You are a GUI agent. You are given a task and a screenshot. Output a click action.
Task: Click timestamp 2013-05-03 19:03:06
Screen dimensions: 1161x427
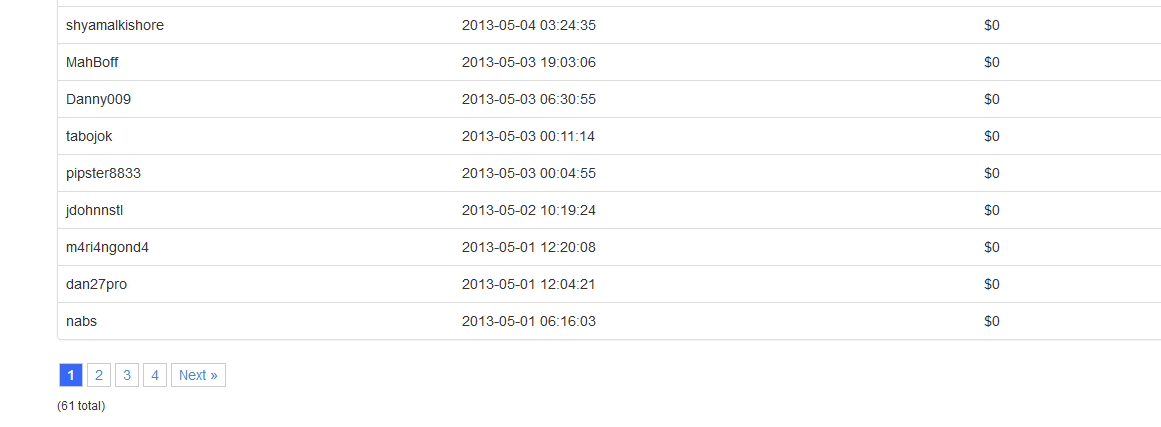529,62
